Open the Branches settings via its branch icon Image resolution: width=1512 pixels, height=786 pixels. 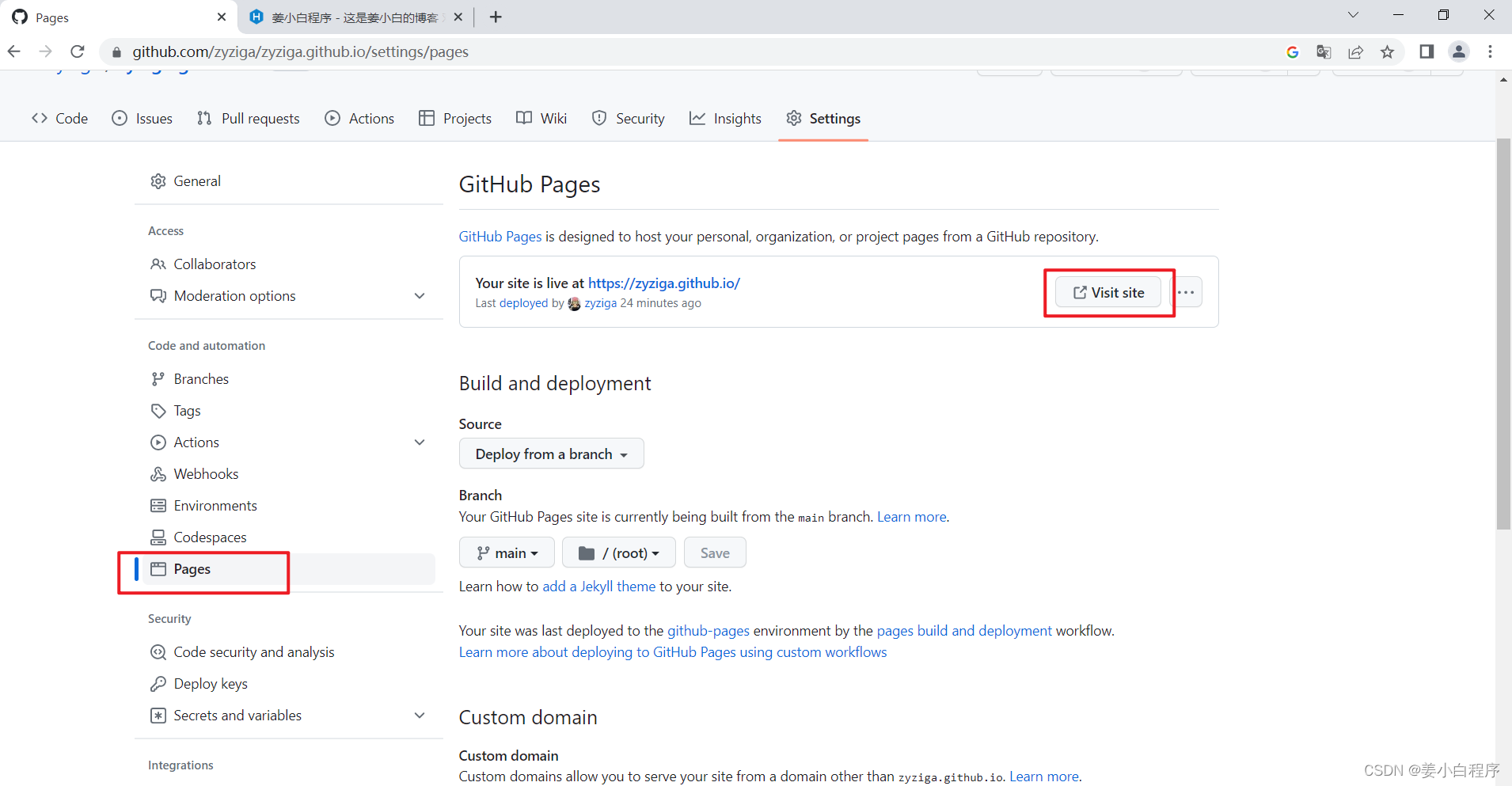[x=158, y=378]
